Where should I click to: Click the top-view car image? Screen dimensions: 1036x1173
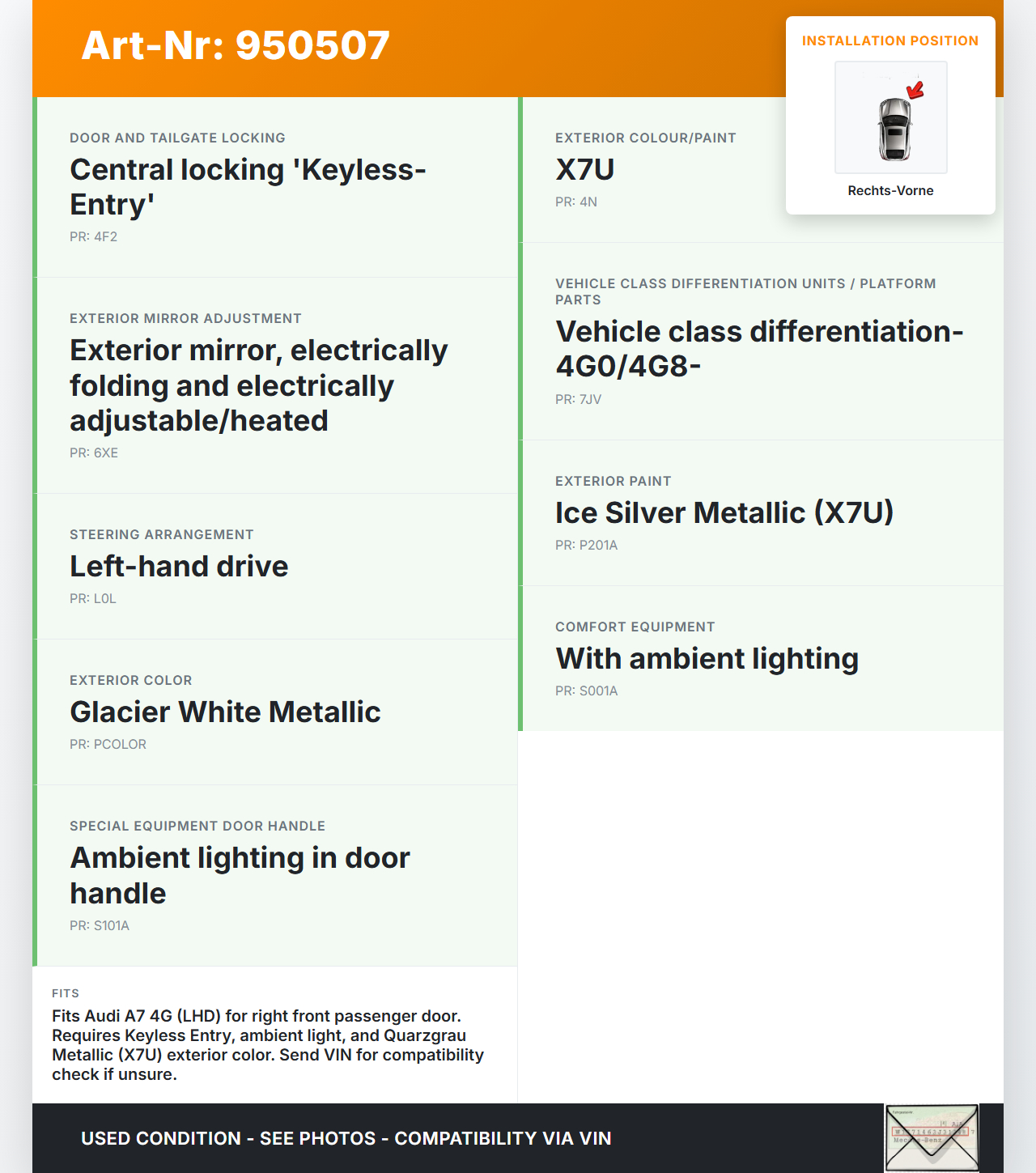[894, 130]
